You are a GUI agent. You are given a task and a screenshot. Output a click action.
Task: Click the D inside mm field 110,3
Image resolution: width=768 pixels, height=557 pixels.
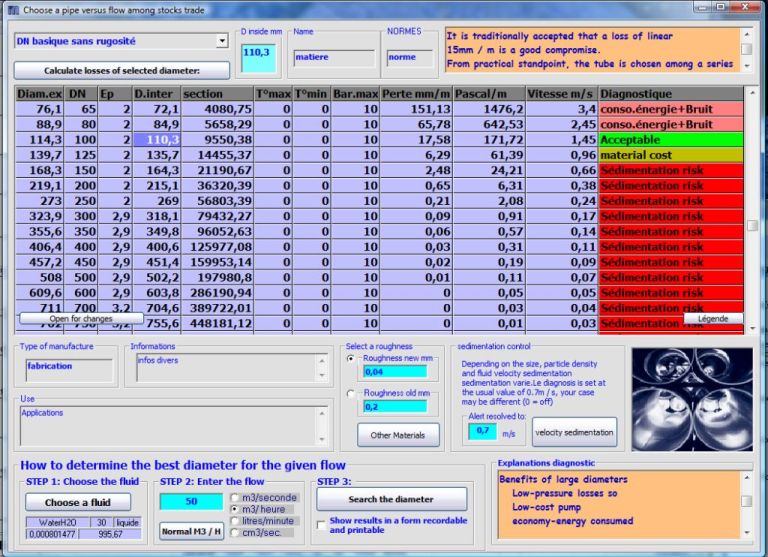tap(259, 58)
